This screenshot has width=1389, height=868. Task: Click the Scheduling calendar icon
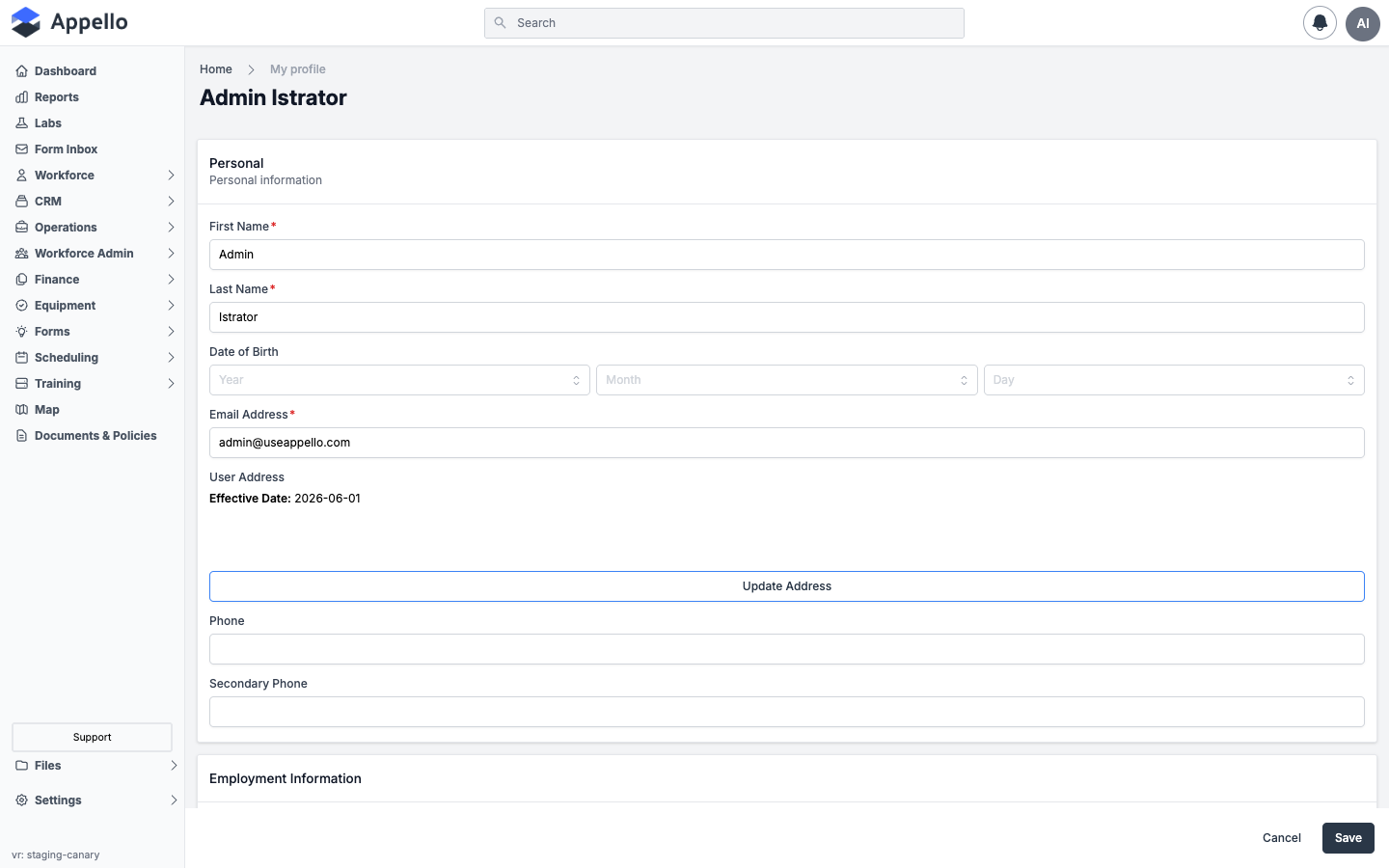(21, 358)
